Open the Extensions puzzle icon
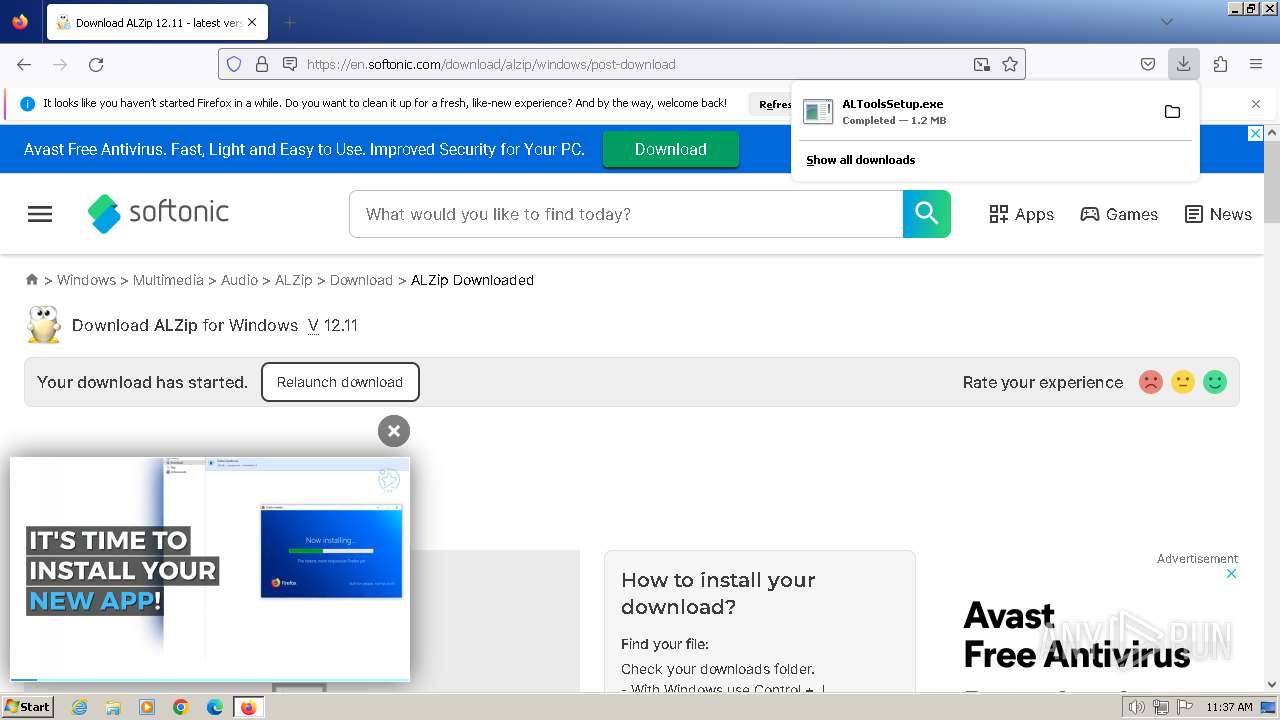Screen dimensions: 1280x720 click(1220, 64)
